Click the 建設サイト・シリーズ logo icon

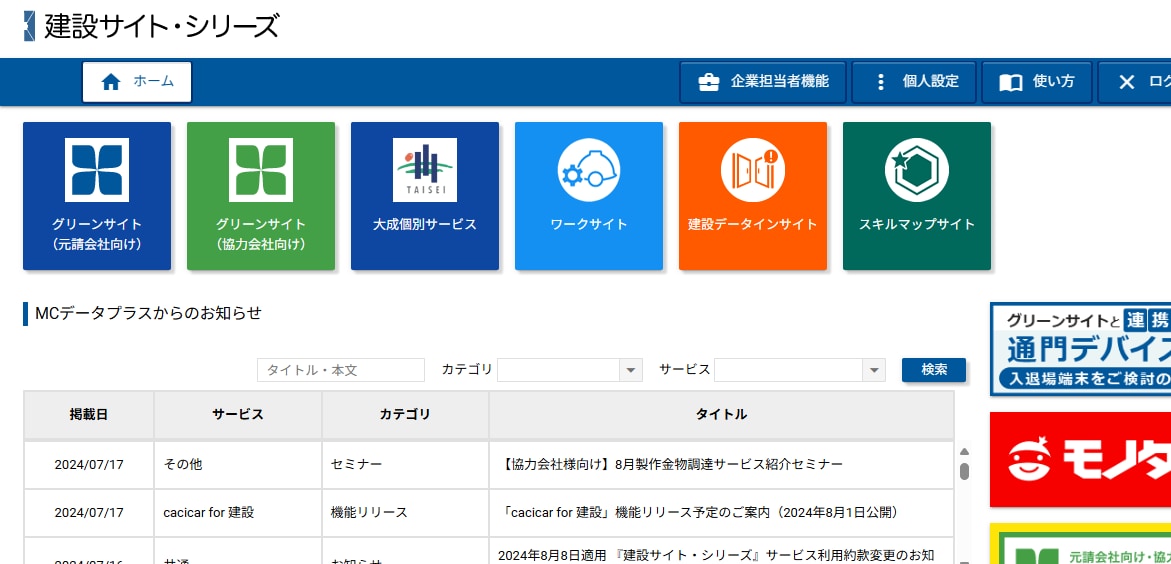tap(29, 26)
